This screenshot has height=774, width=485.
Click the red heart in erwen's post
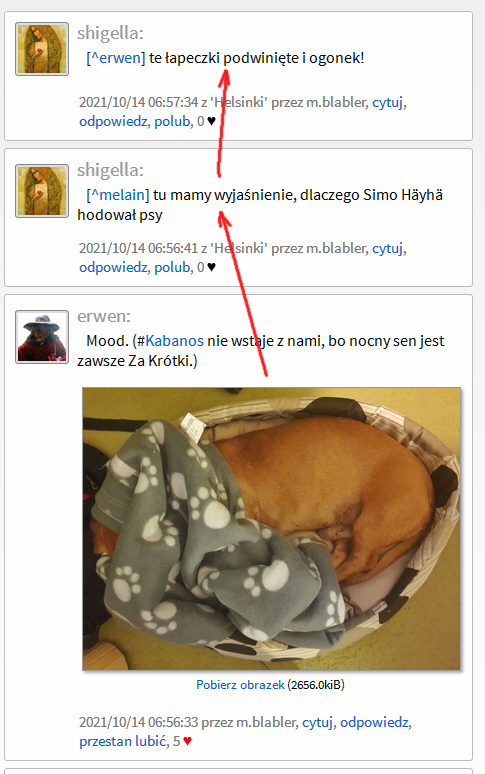187,741
